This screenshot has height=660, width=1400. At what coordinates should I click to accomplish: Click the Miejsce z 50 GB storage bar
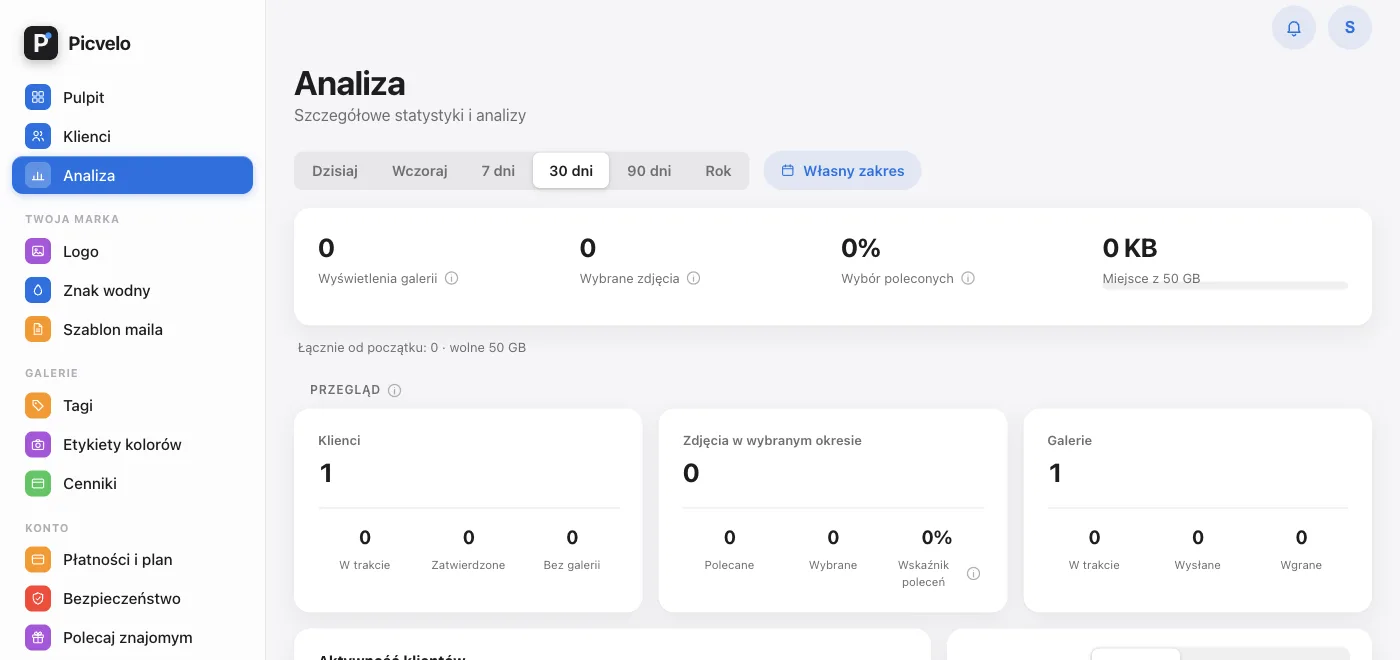(1225, 286)
